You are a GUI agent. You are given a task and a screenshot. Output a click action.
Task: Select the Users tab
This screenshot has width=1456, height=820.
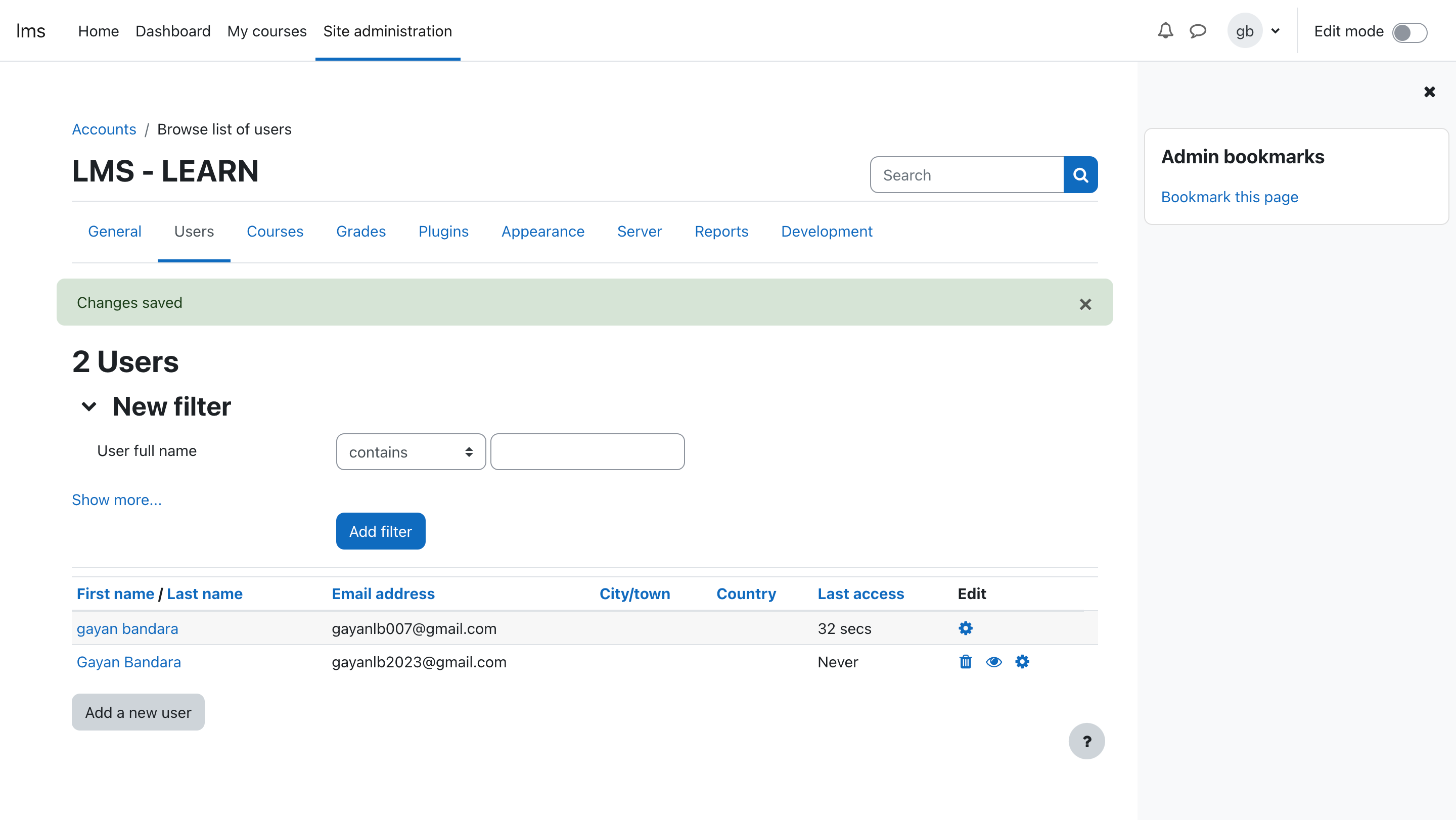click(194, 231)
